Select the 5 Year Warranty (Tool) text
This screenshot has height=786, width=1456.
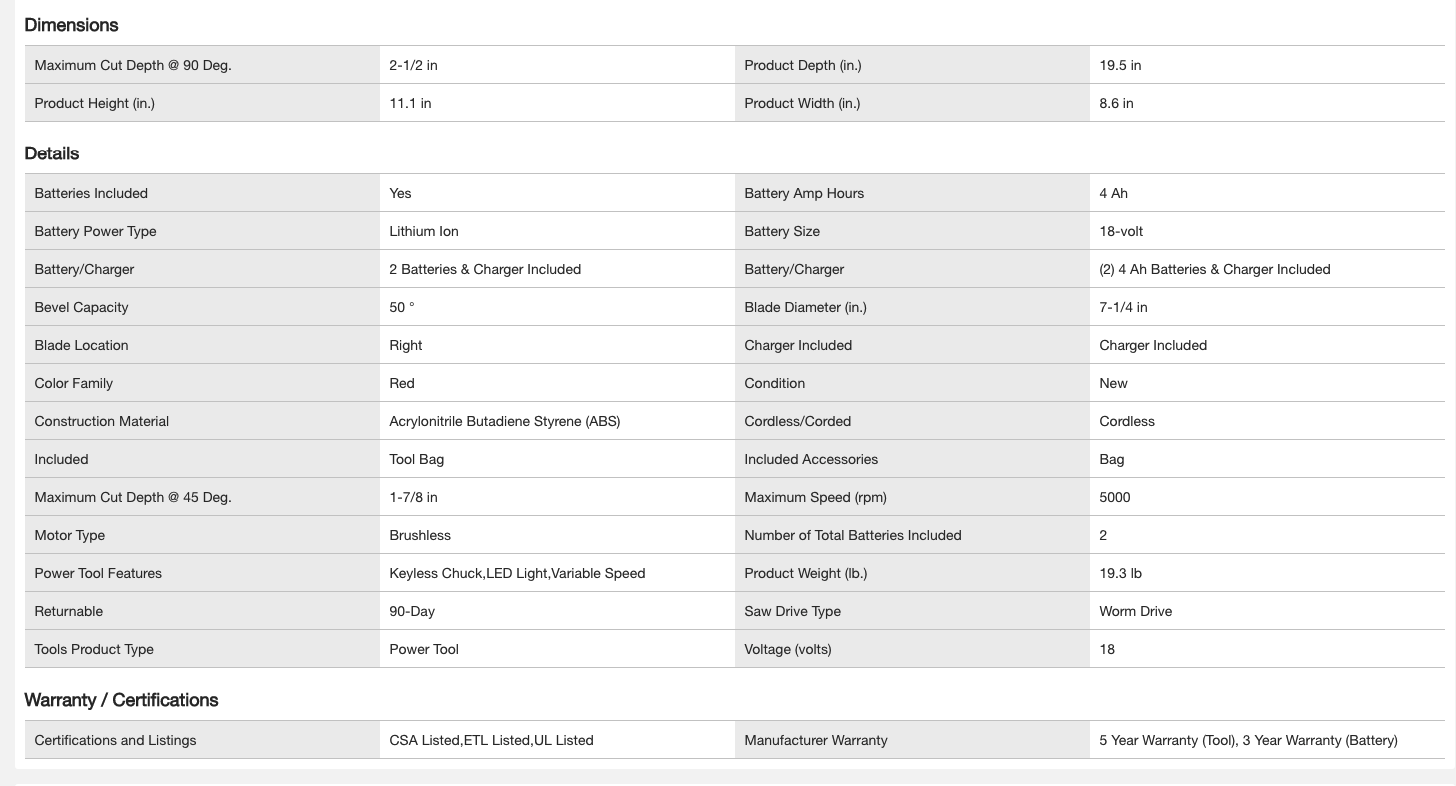[x=1166, y=740]
